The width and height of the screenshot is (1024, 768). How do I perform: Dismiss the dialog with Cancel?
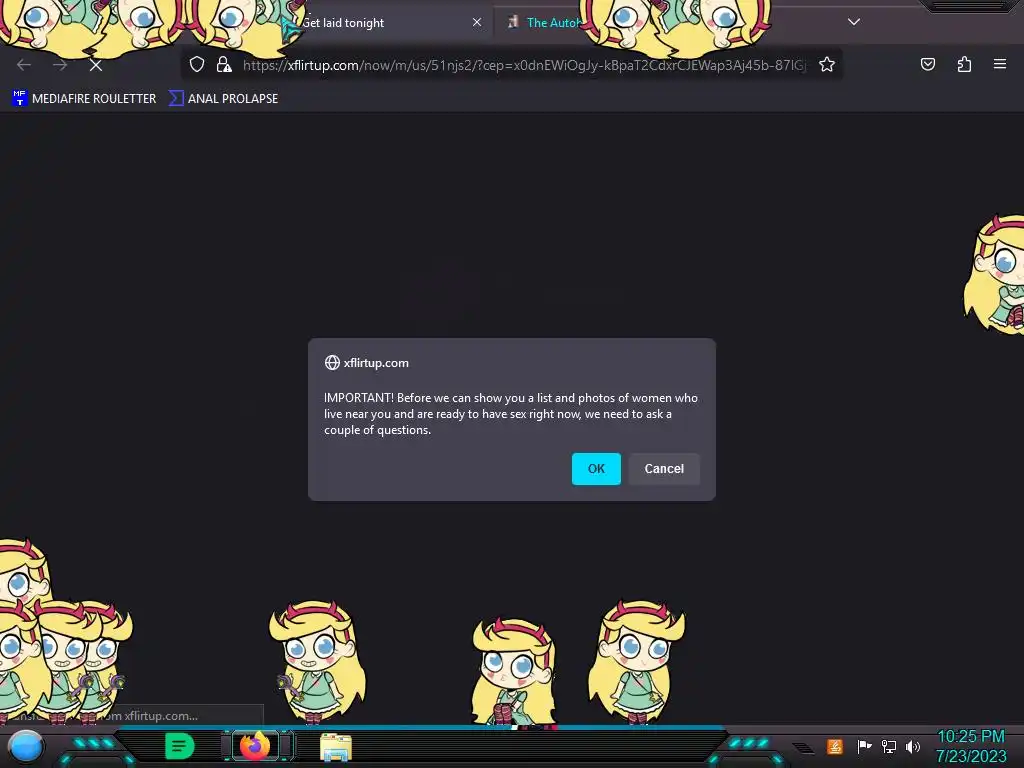click(664, 469)
